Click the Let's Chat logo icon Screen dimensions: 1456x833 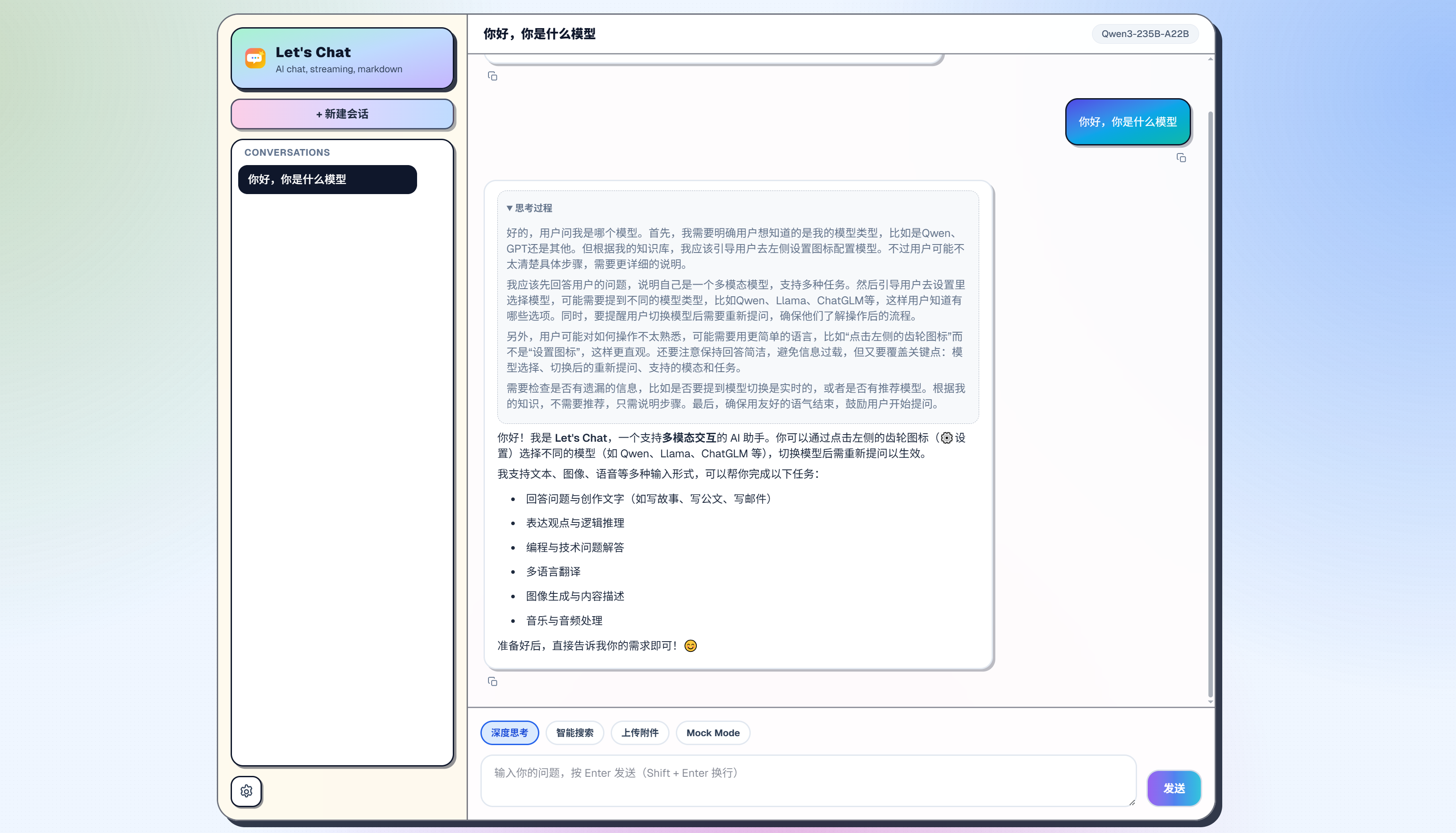point(255,58)
